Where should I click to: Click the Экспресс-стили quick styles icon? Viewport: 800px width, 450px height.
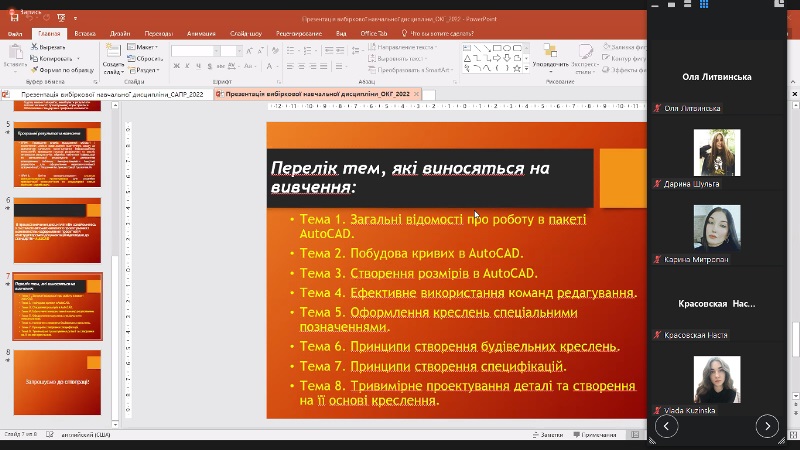[585, 51]
